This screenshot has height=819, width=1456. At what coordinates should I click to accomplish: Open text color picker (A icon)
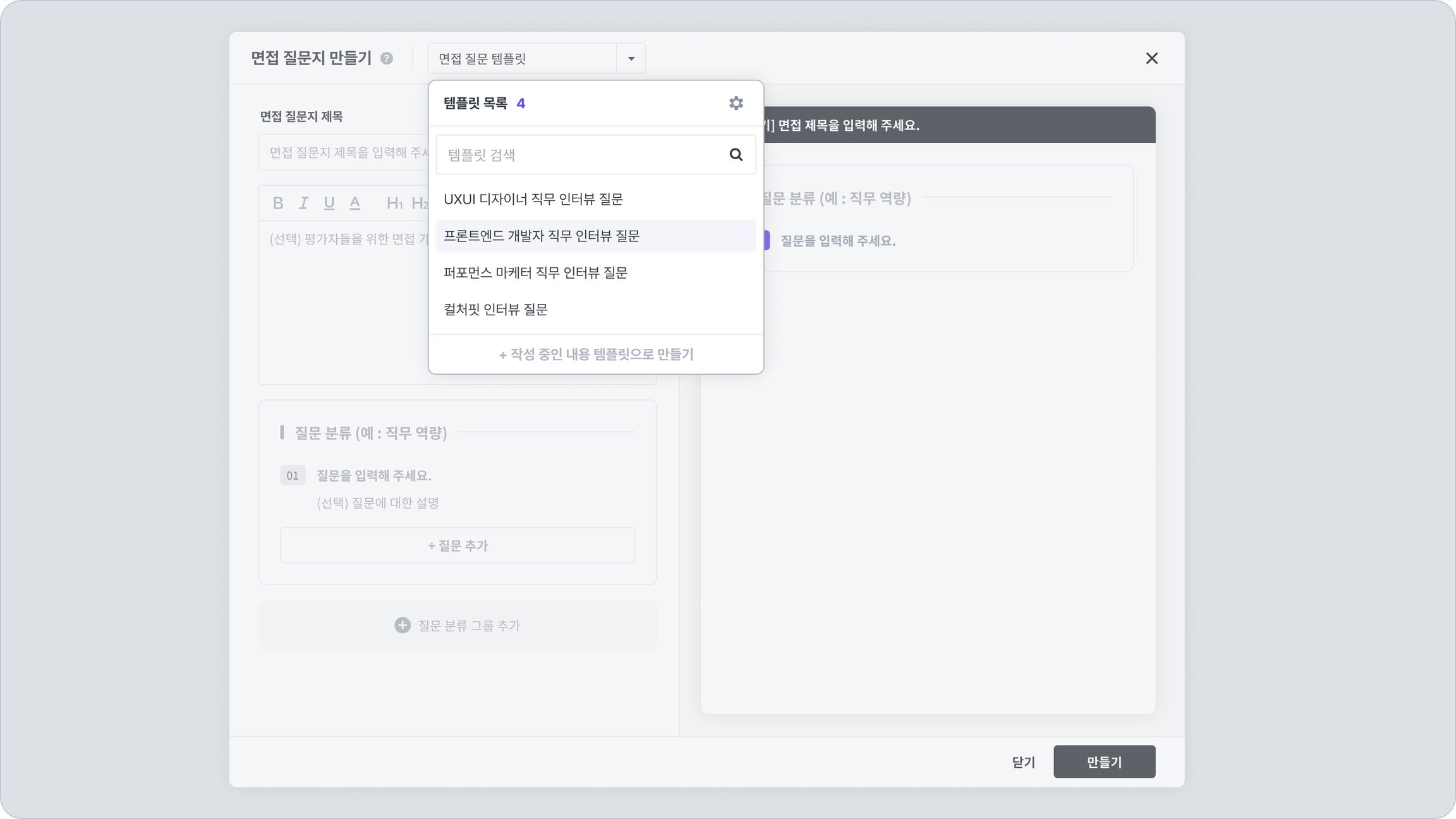[x=355, y=203]
